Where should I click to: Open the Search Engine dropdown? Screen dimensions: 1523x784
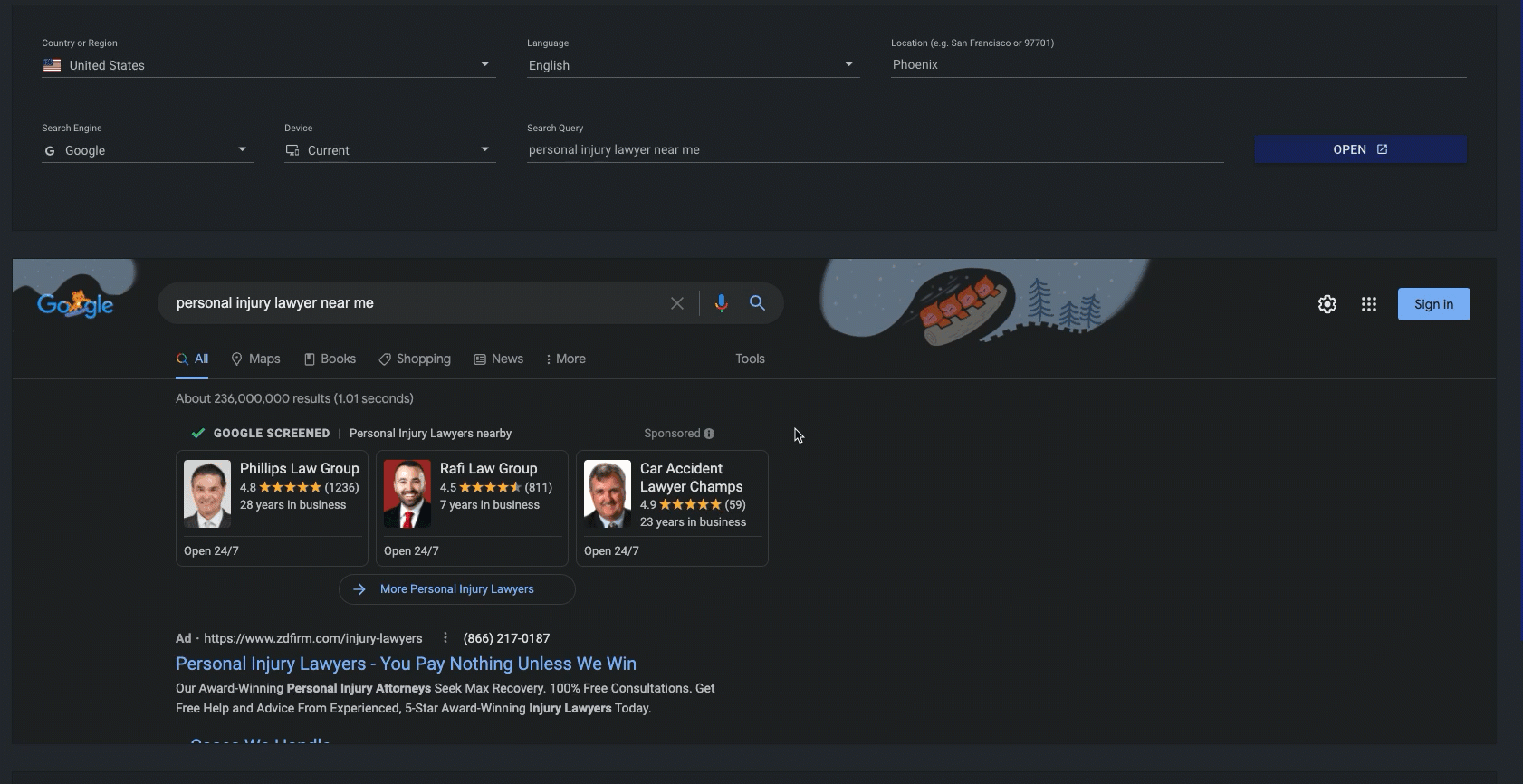pos(242,149)
